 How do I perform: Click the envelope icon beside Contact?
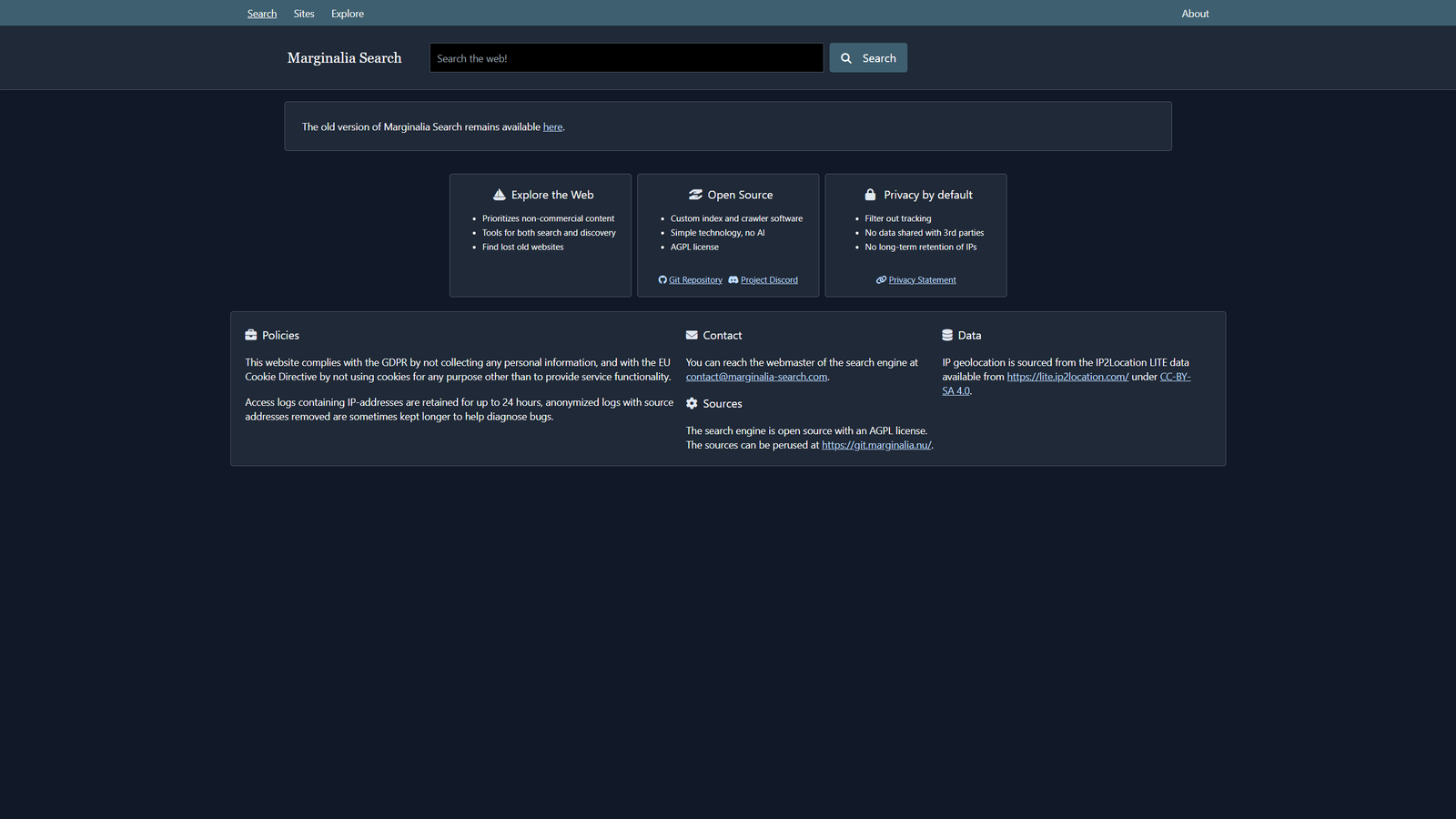coord(692,335)
